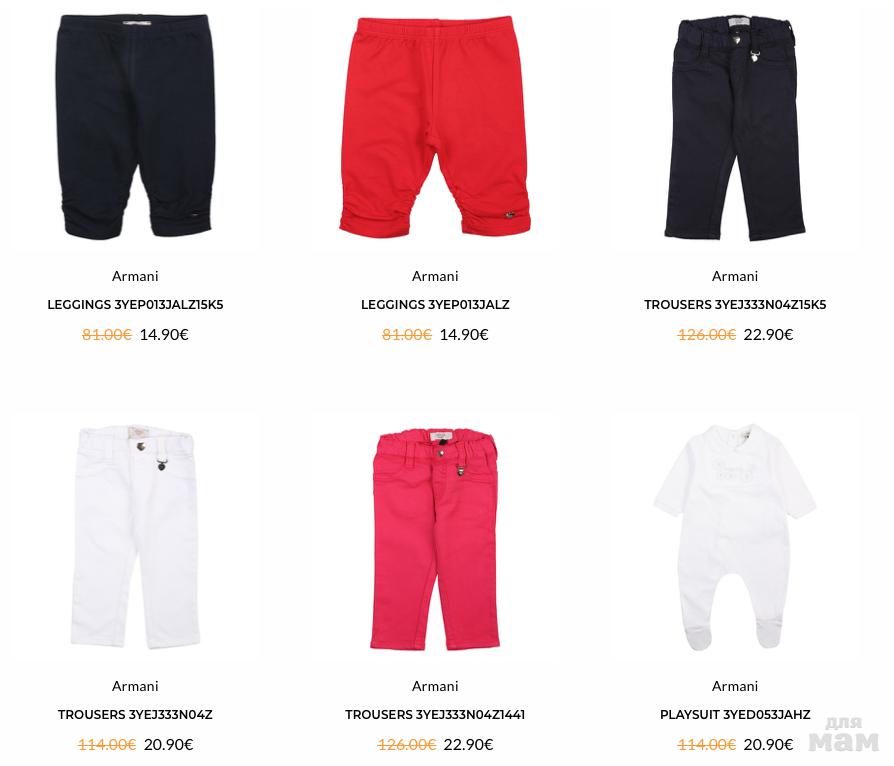Click Armani brand label above playsuit title
This screenshot has height=766, width=894.
(x=735, y=686)
